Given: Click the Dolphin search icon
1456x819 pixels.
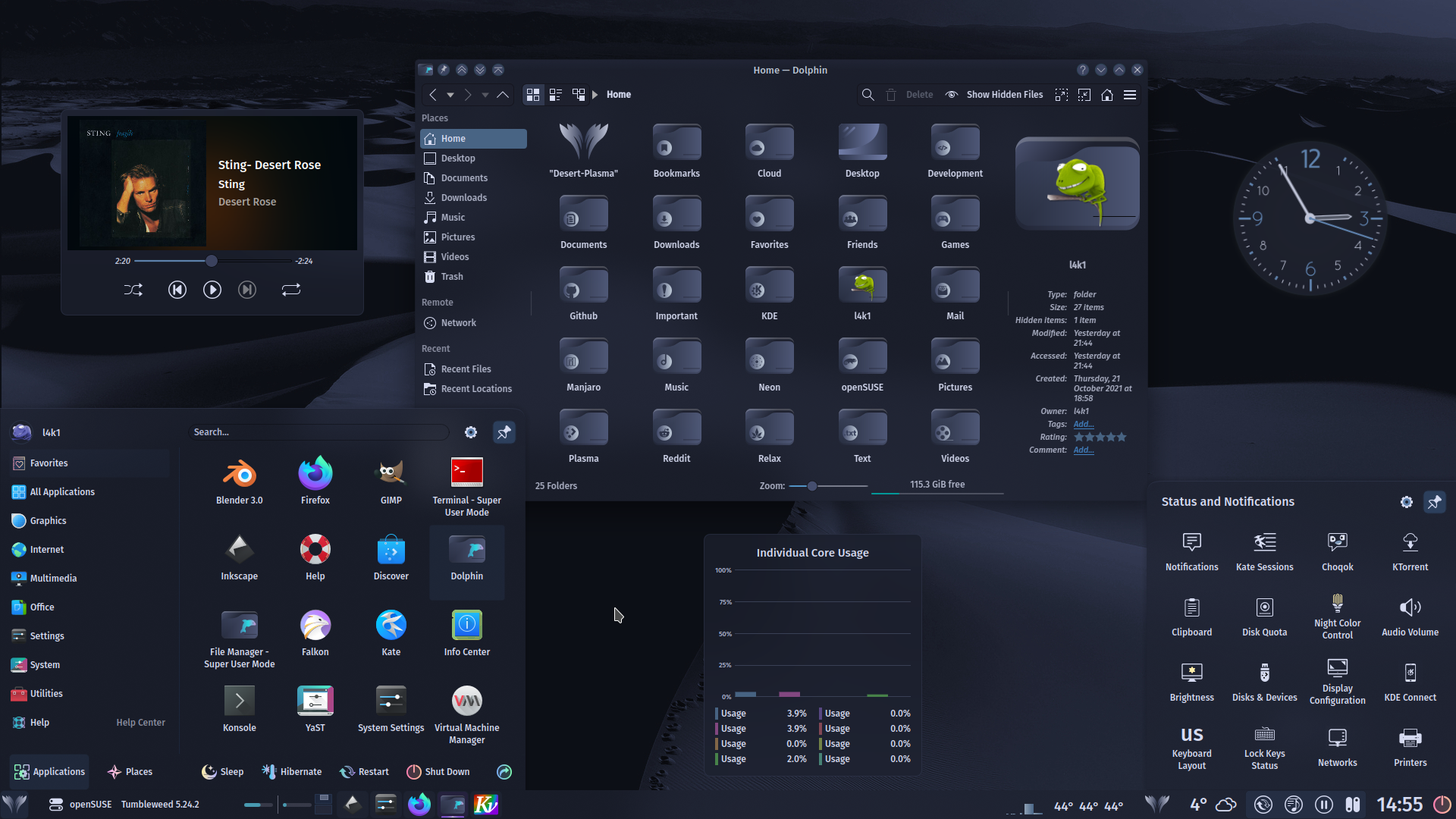Looking at the screenshot, I should [x=868, y=95].
